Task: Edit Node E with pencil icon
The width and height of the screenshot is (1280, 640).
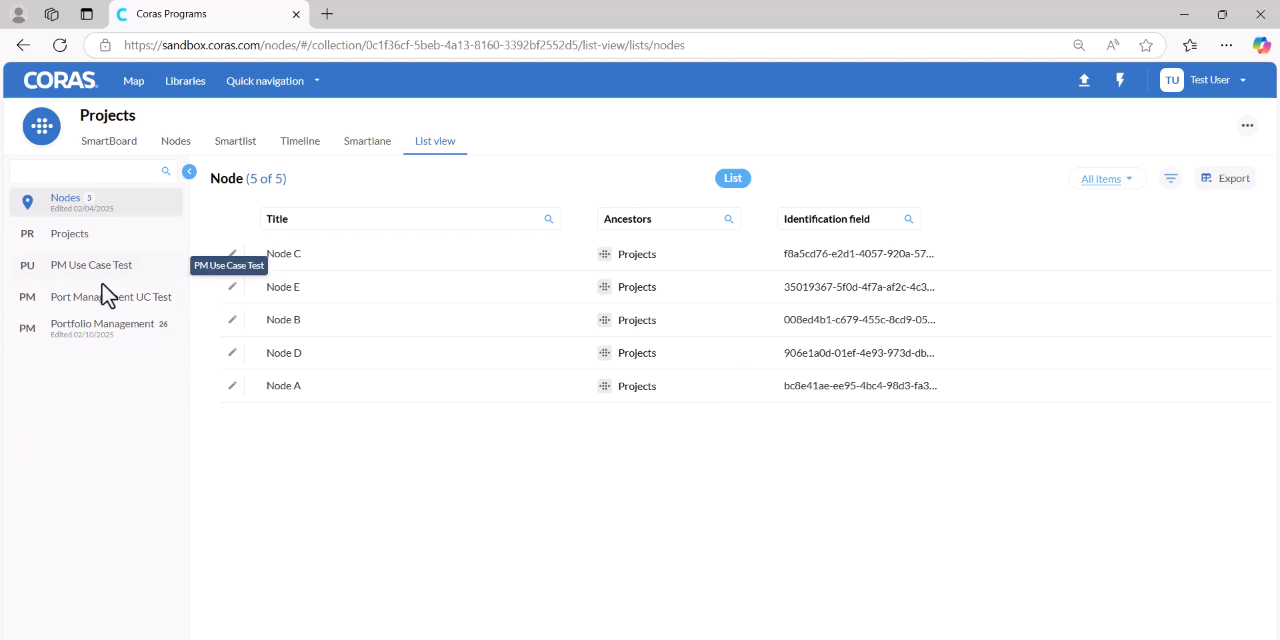Action: [232, 287]
